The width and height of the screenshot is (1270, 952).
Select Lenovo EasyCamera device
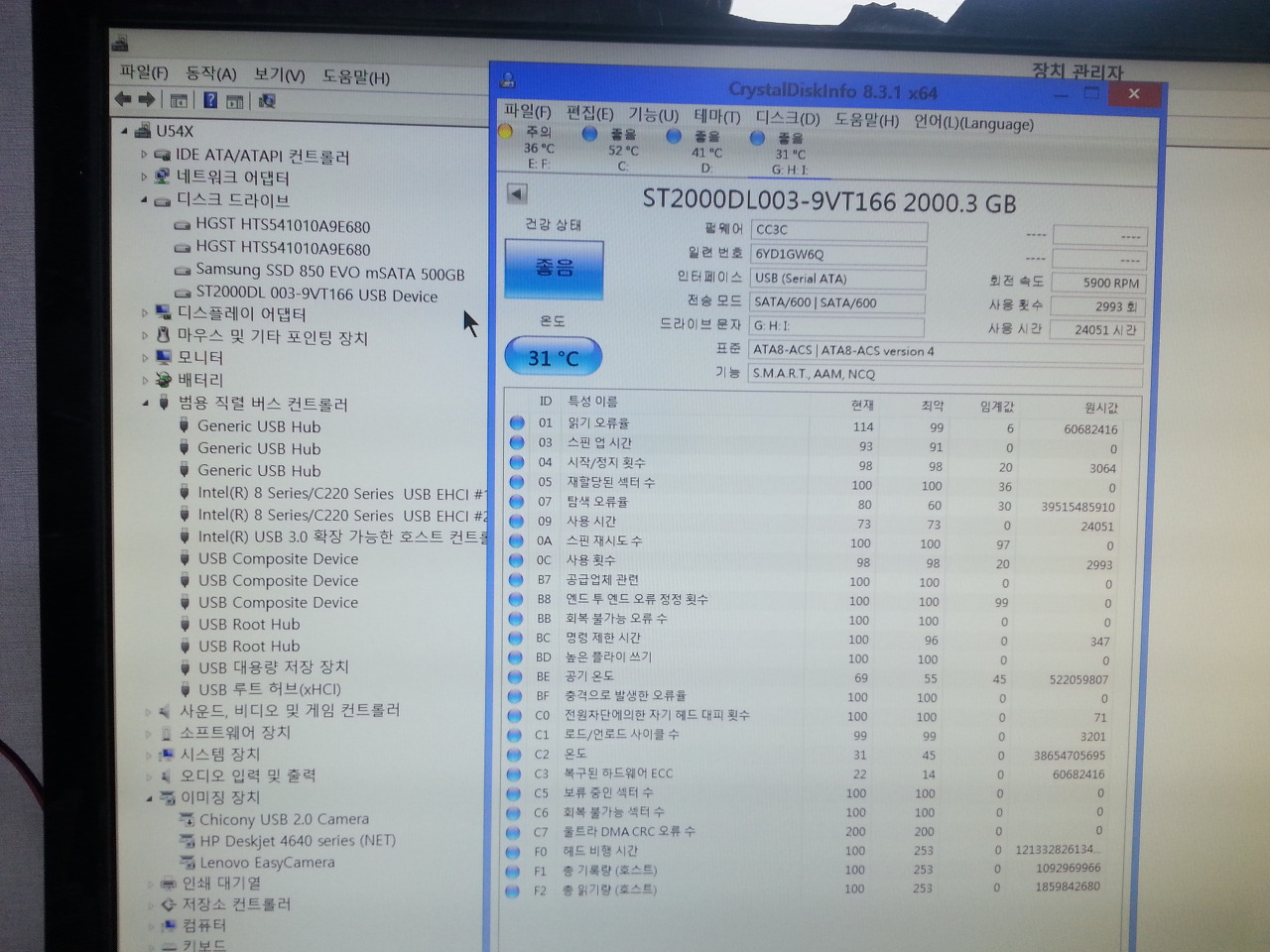tap(268, 863)
